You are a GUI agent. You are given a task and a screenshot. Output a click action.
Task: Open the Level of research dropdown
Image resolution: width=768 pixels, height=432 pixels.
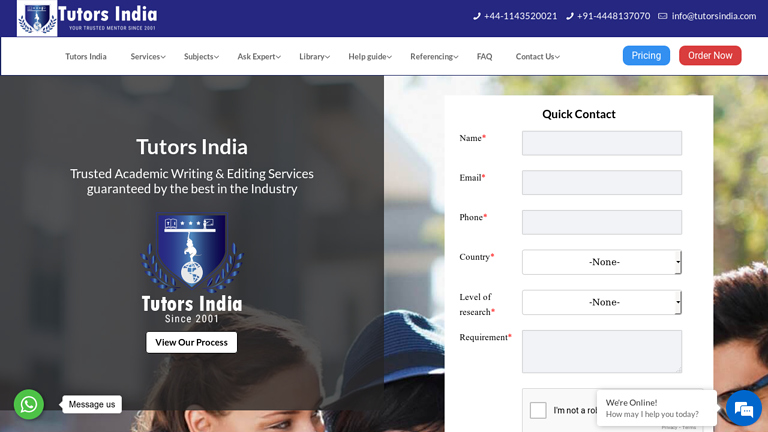pos(601,302)
